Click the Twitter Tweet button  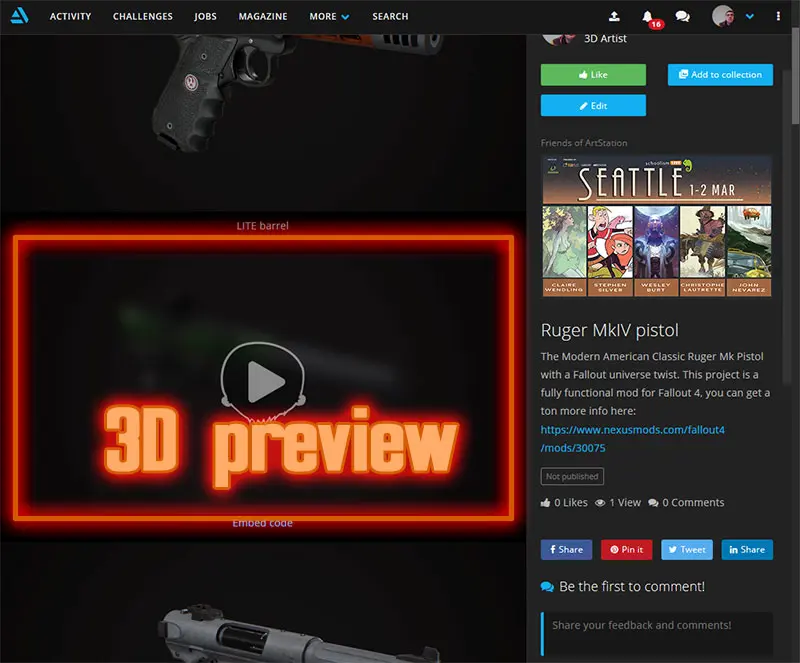pyautogui.click(x=687, y=550)
